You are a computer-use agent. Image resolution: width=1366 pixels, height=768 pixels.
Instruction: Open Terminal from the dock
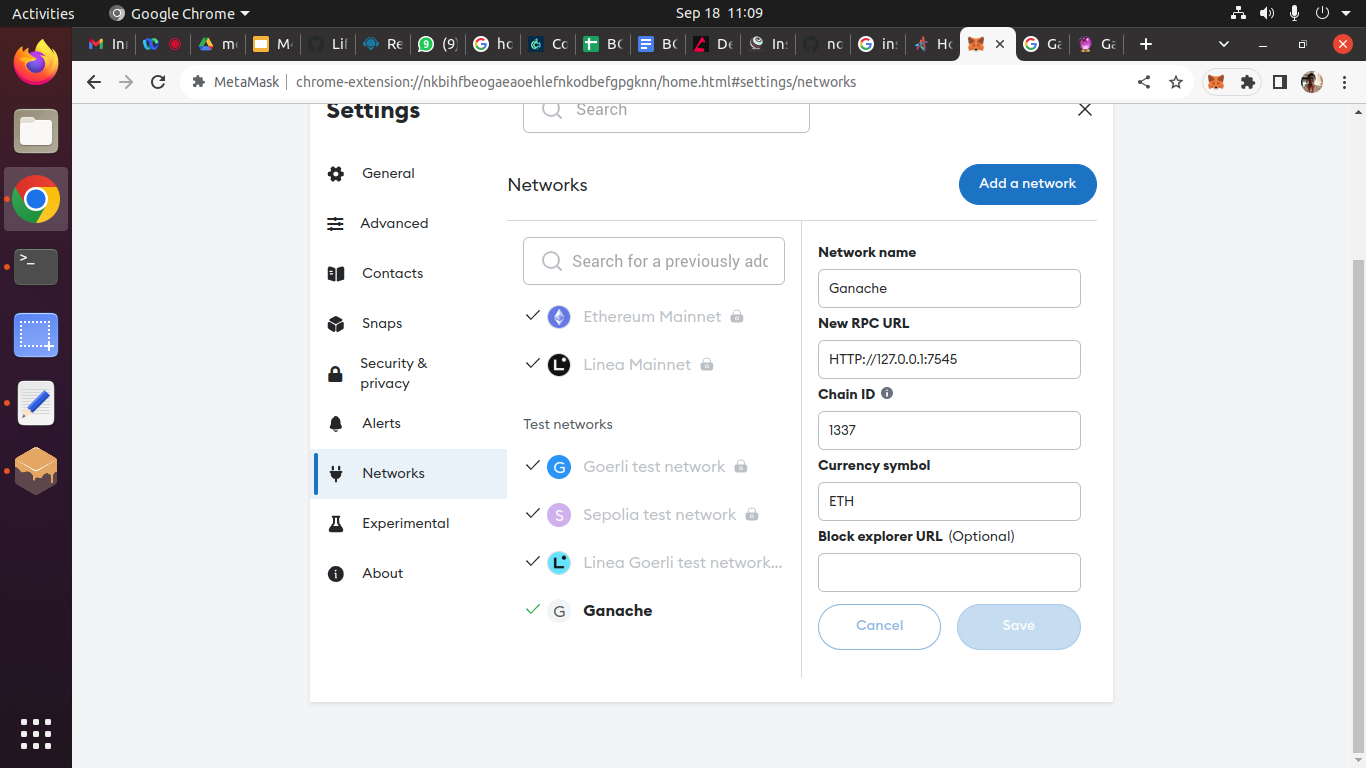tap(36, 267)
